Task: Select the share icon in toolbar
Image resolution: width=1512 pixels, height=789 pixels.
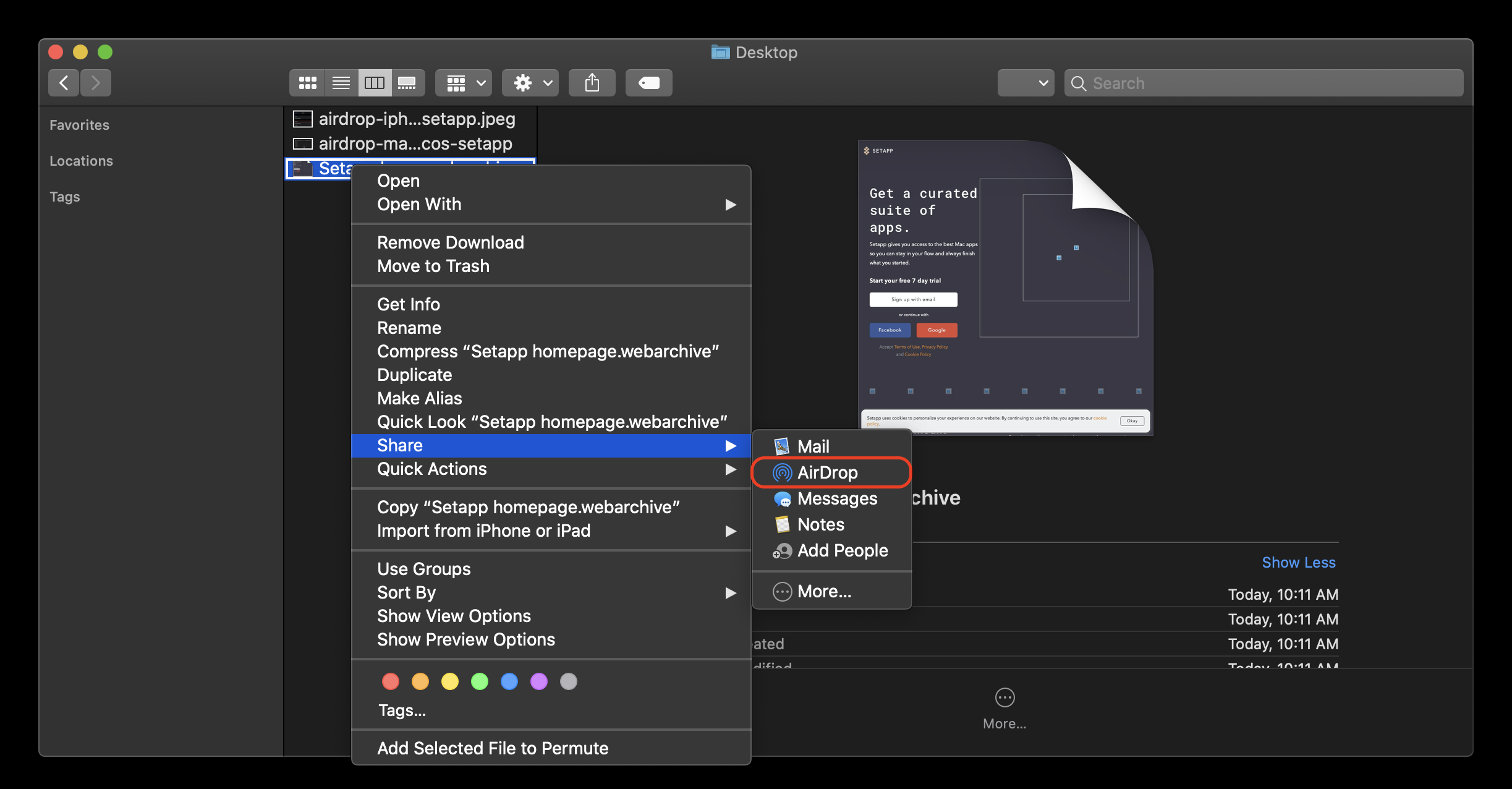Action: point(591,82)
